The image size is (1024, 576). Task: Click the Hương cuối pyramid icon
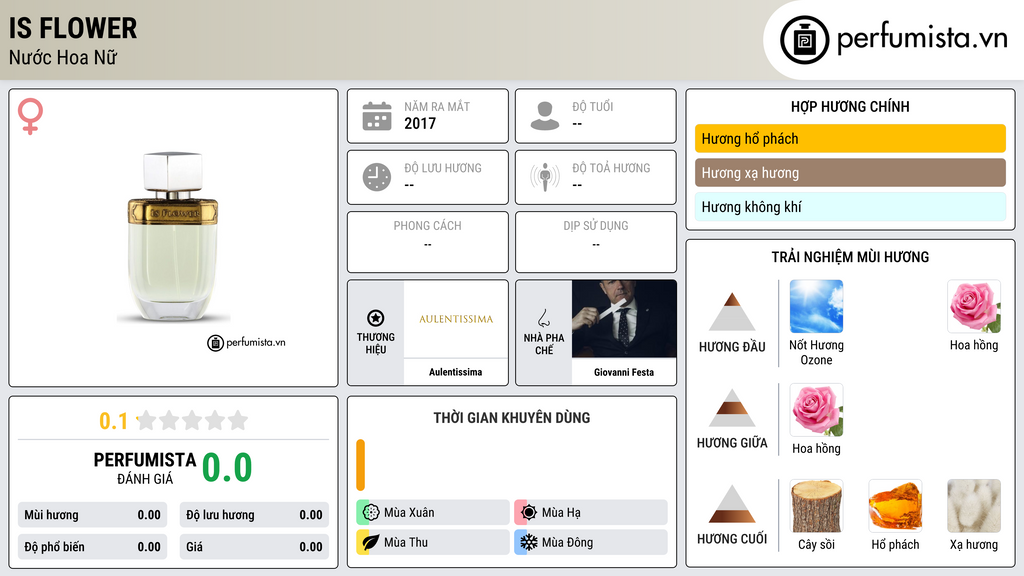pyautogui.click(x=732, y=504)
